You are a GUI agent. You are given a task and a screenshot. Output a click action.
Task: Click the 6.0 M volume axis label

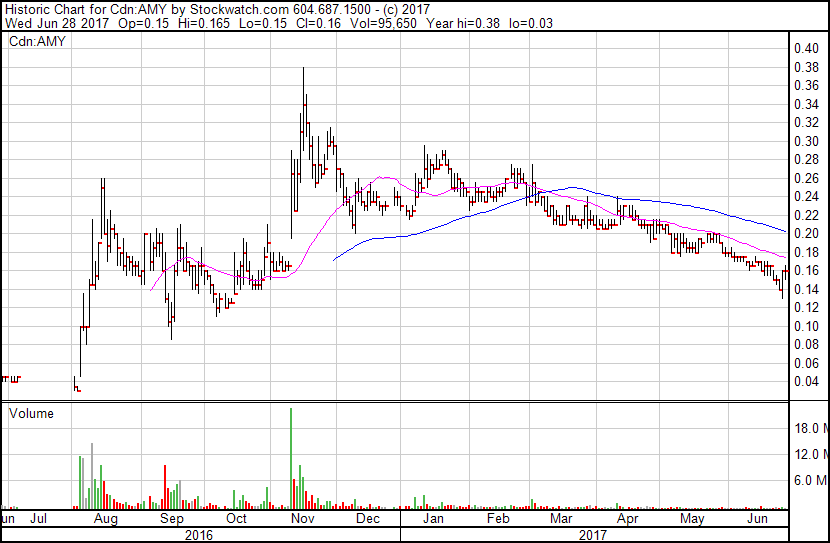(810, 480)
